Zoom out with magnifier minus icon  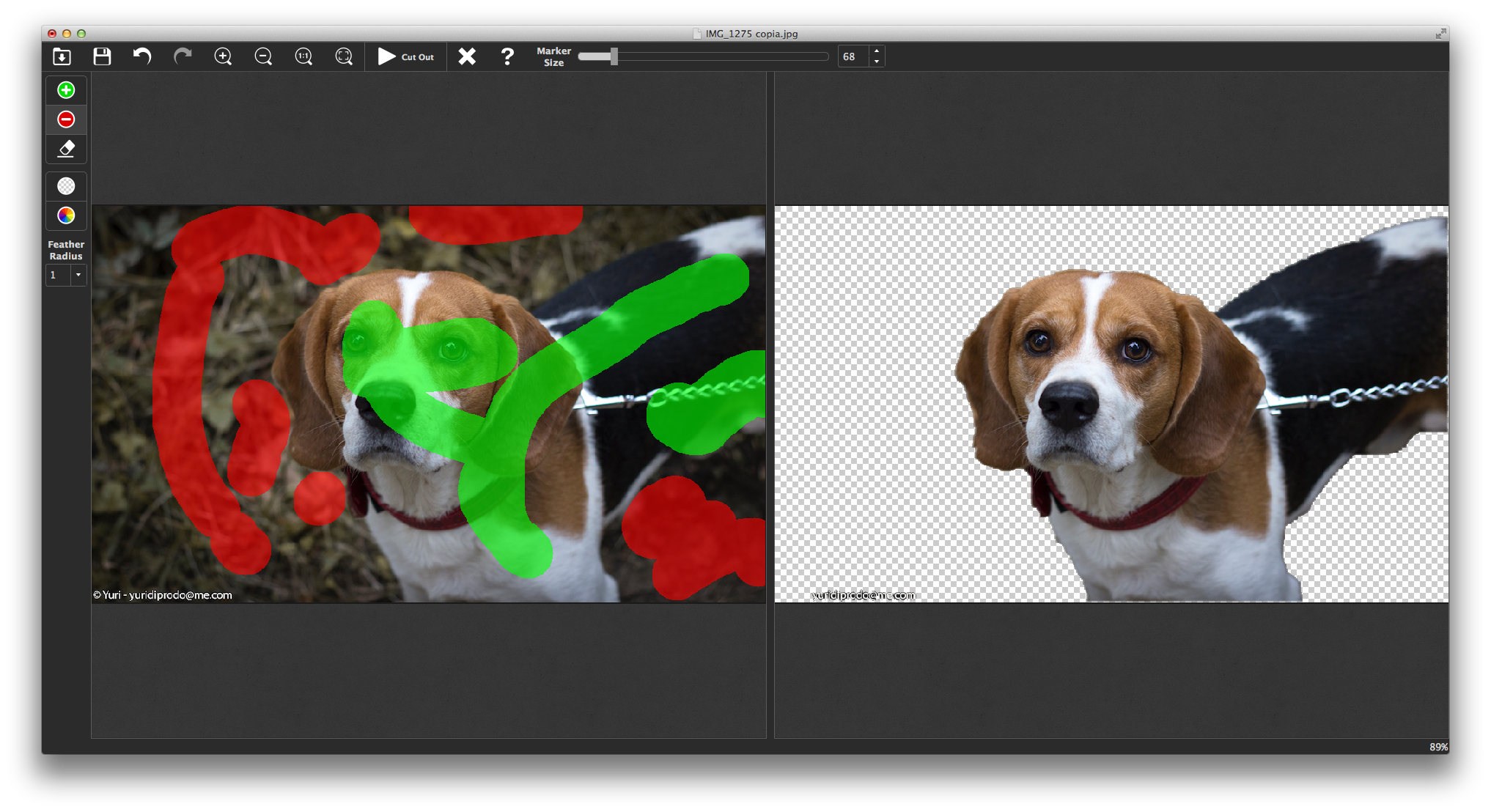pos(263,56)
